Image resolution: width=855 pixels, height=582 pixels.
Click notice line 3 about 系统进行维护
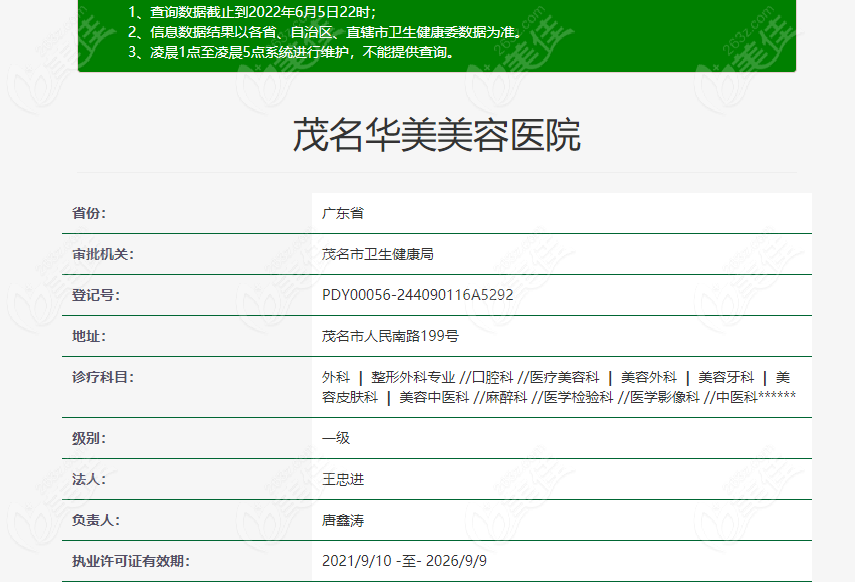[291, 52]
